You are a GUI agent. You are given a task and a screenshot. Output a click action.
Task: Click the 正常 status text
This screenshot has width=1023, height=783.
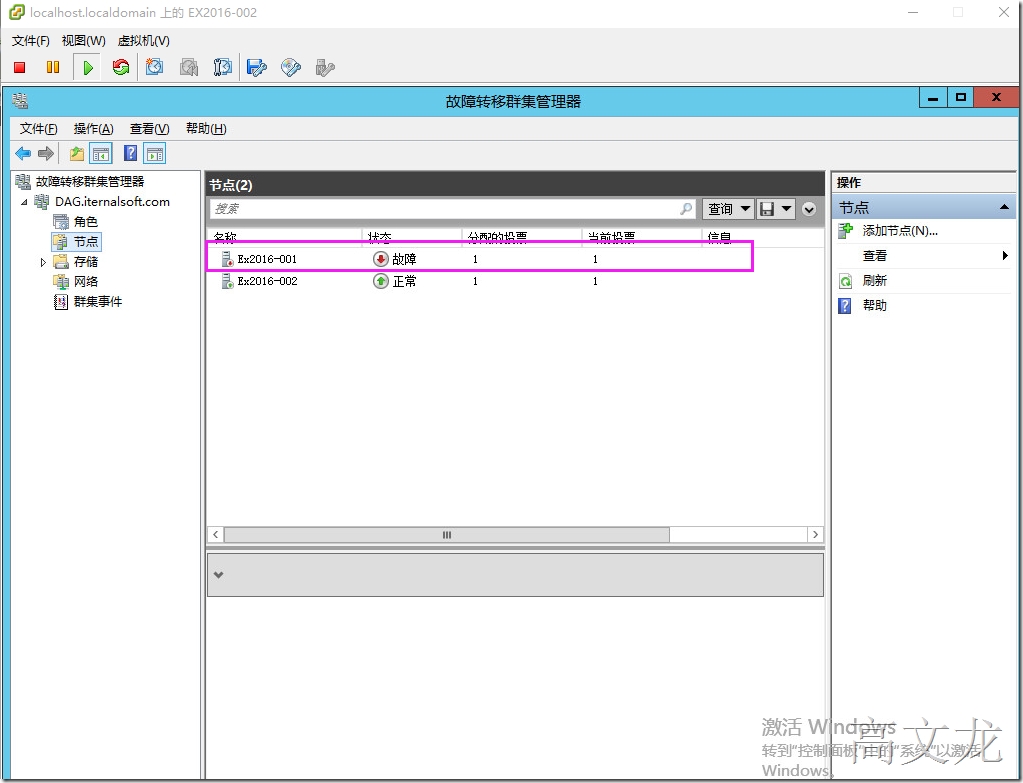coord(405,281)
